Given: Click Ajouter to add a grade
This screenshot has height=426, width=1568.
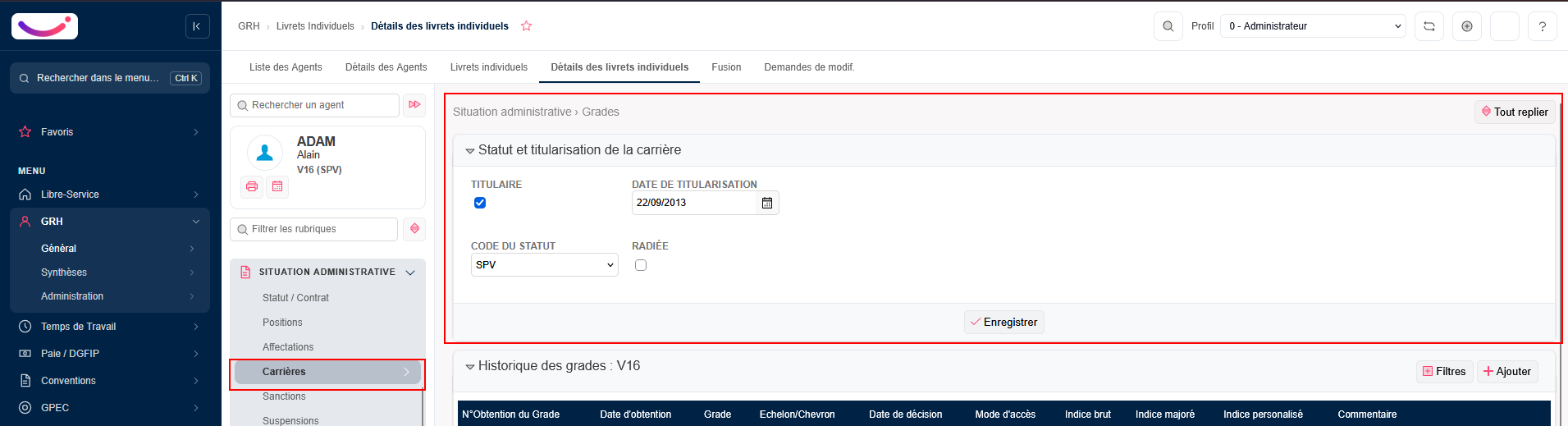Looking at the screenshot, I should pyautogui.click(x=1507, y=372).
